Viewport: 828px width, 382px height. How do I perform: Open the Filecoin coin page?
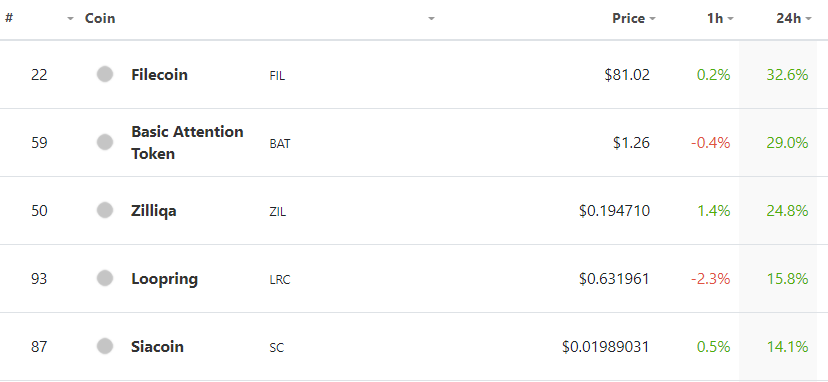[159, 74]
